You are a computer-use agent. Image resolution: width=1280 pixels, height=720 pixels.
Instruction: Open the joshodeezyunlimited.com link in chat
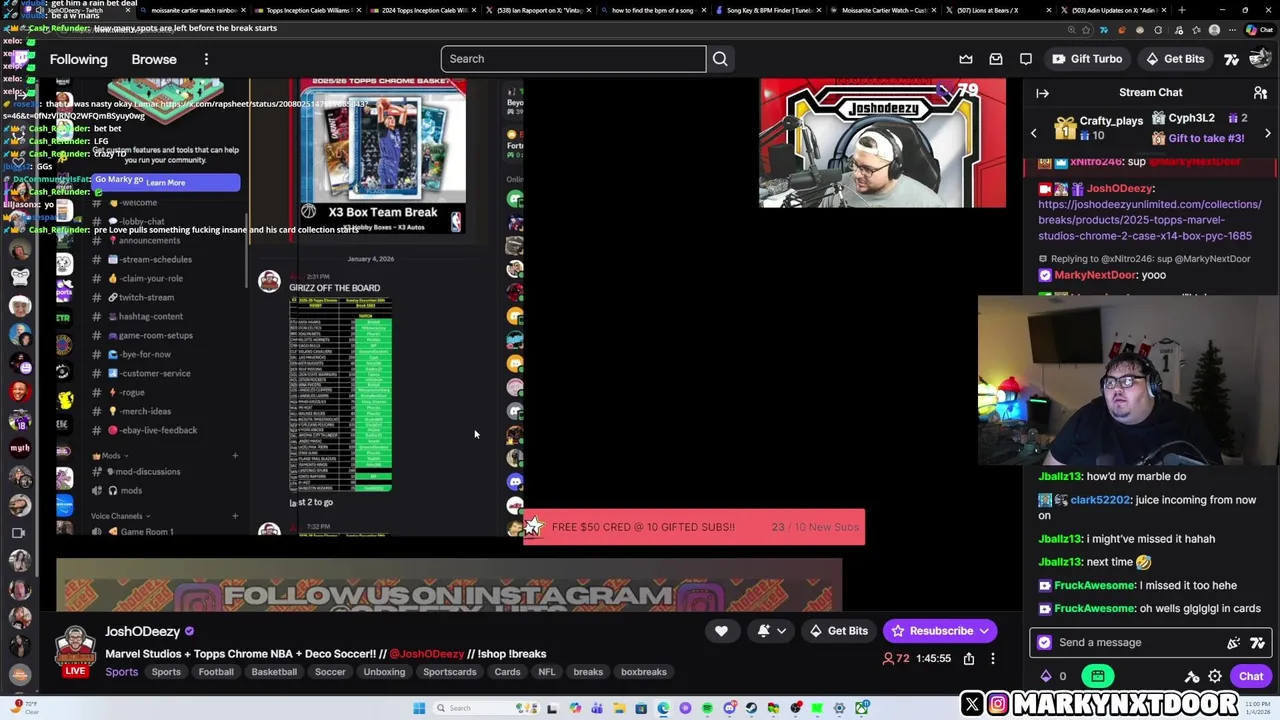1149,220
